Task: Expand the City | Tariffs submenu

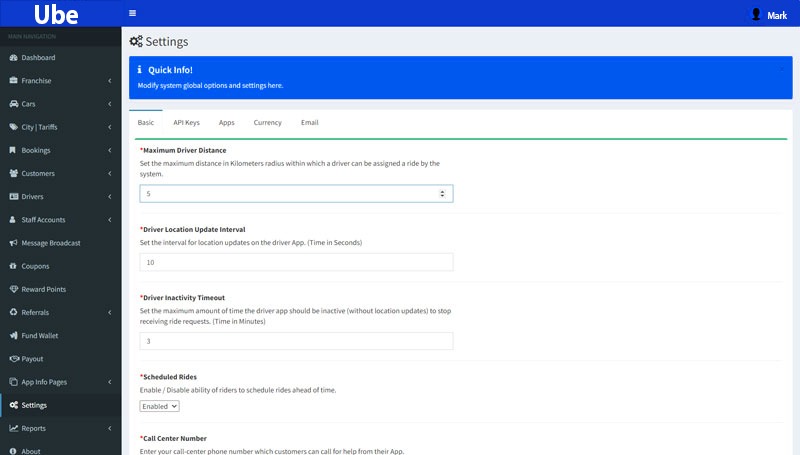Action: point(109,127)
